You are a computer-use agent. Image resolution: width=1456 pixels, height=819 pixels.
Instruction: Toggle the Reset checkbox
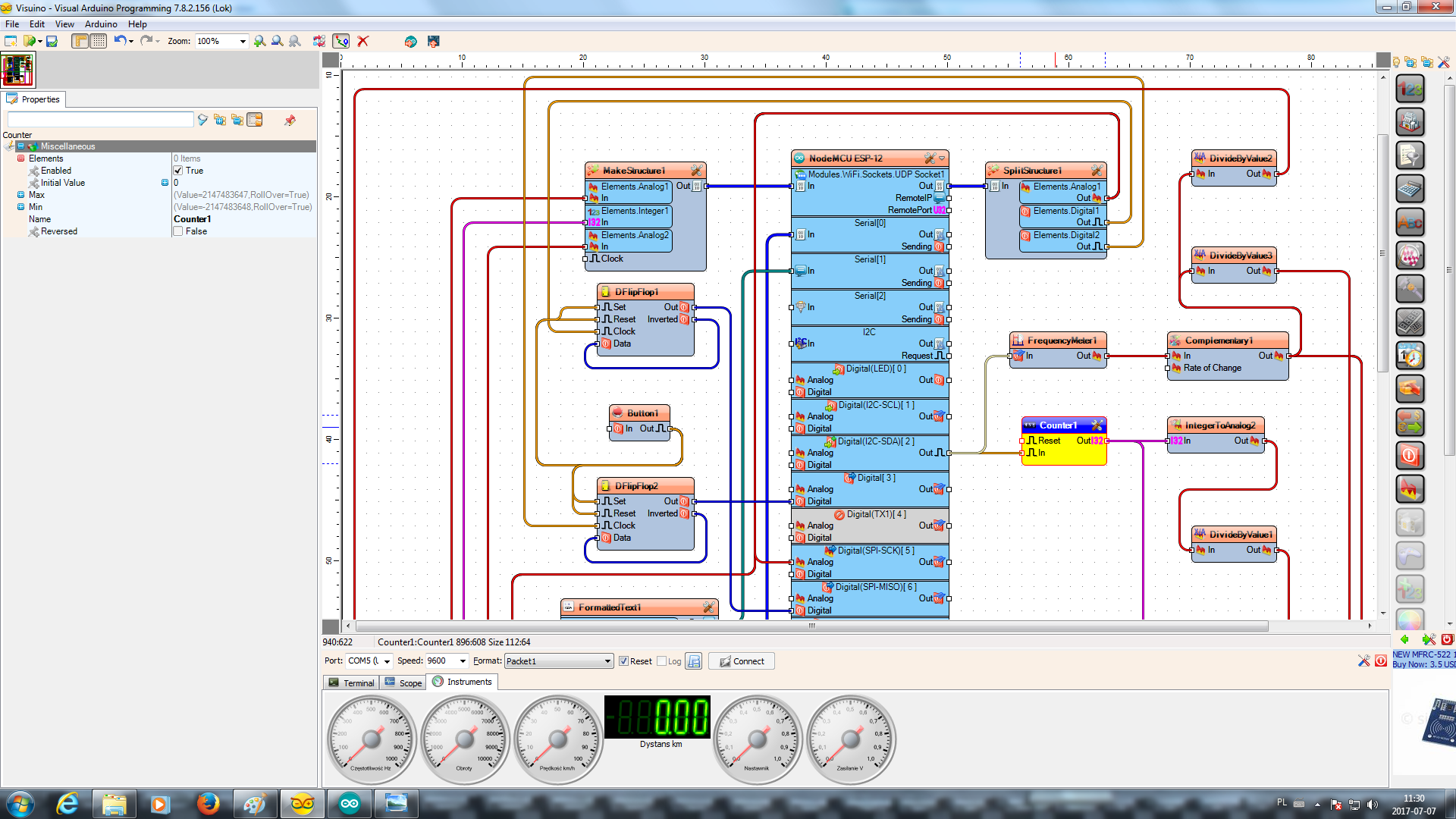(623, 661)
